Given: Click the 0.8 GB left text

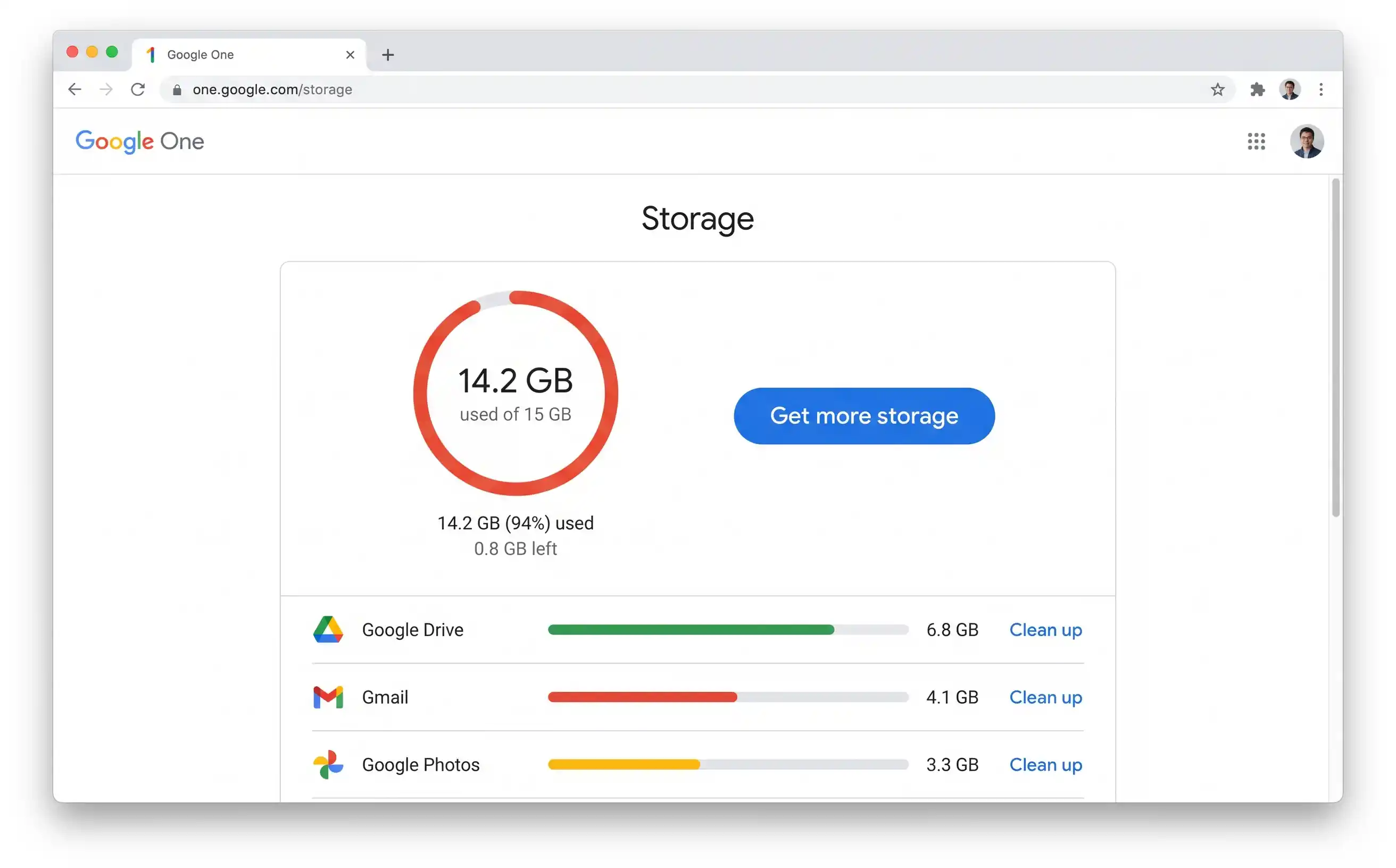Looking at the screenshot, I should (515, 548).
